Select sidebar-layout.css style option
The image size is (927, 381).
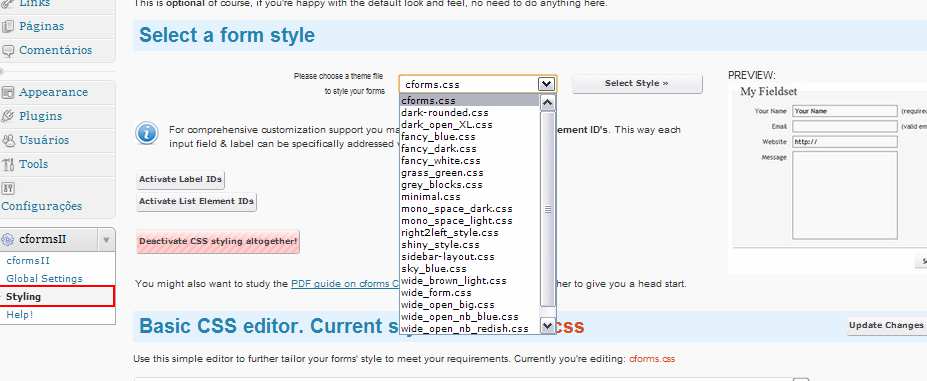[x=470, y=257]
